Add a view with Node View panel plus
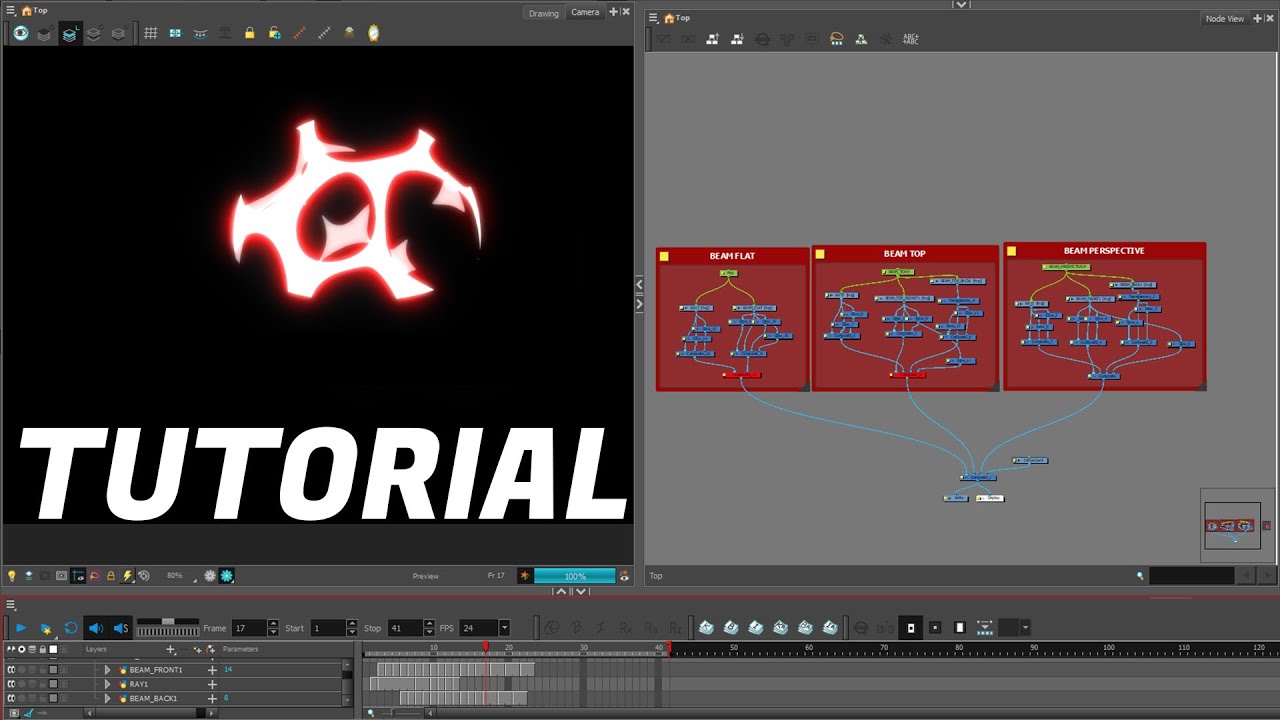This screenshot has width=1280, height=720. click(x=1258, y=19)
